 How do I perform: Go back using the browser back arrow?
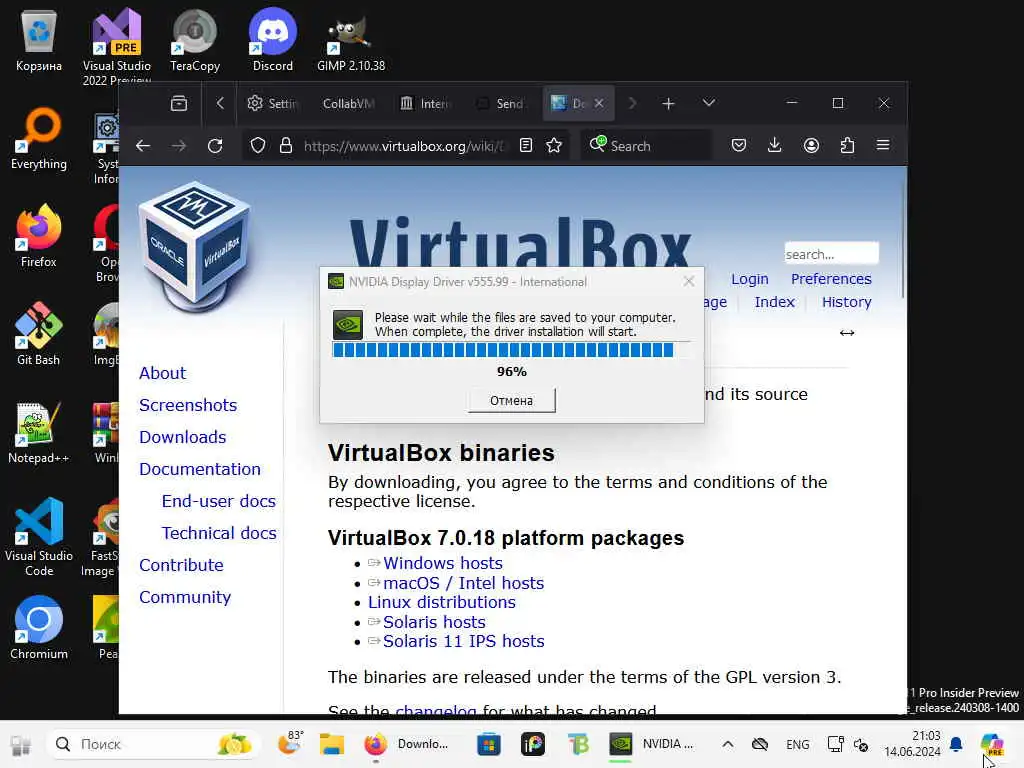[143, 146]
